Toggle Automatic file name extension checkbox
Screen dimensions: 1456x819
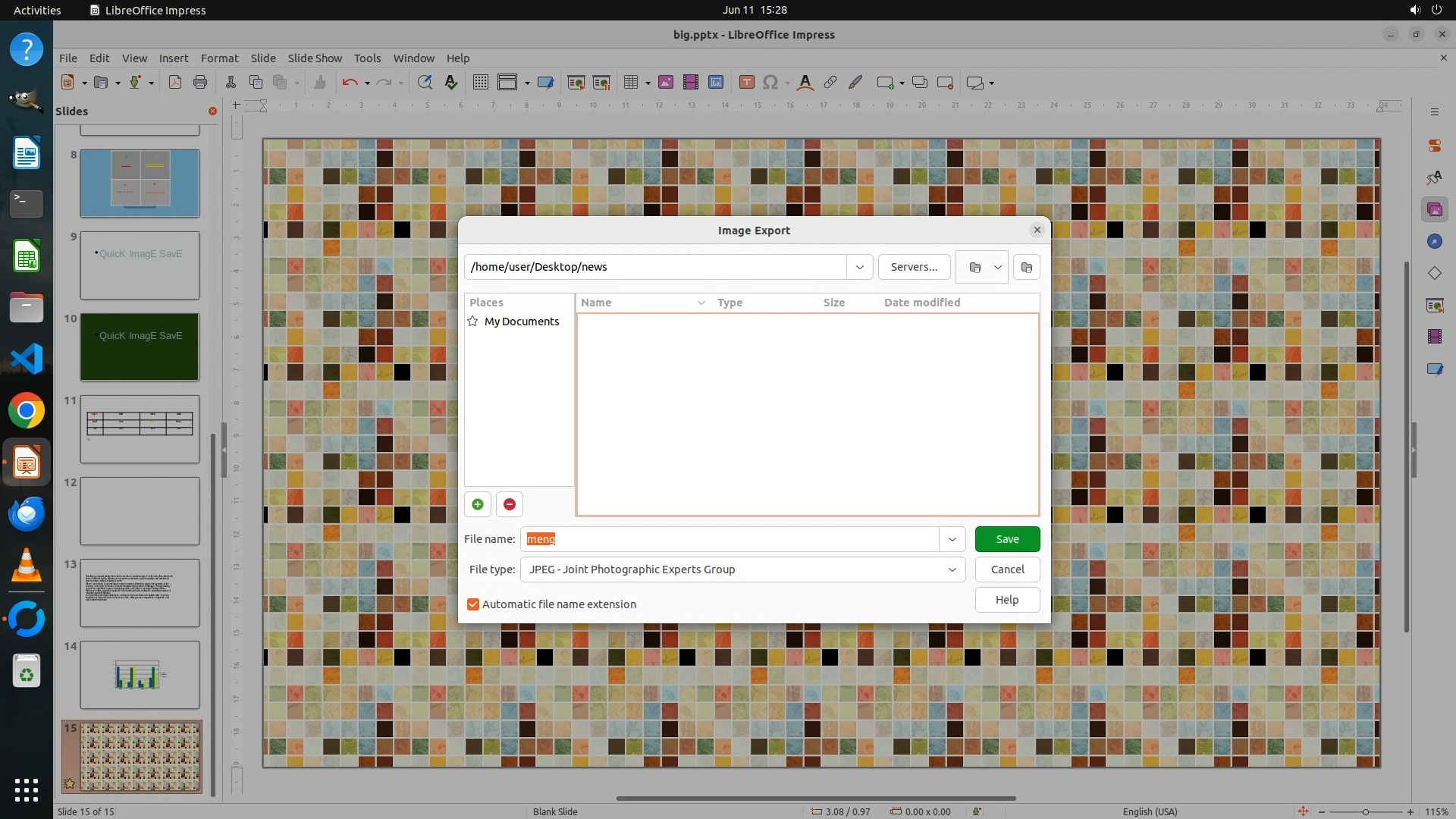(473, 604)
